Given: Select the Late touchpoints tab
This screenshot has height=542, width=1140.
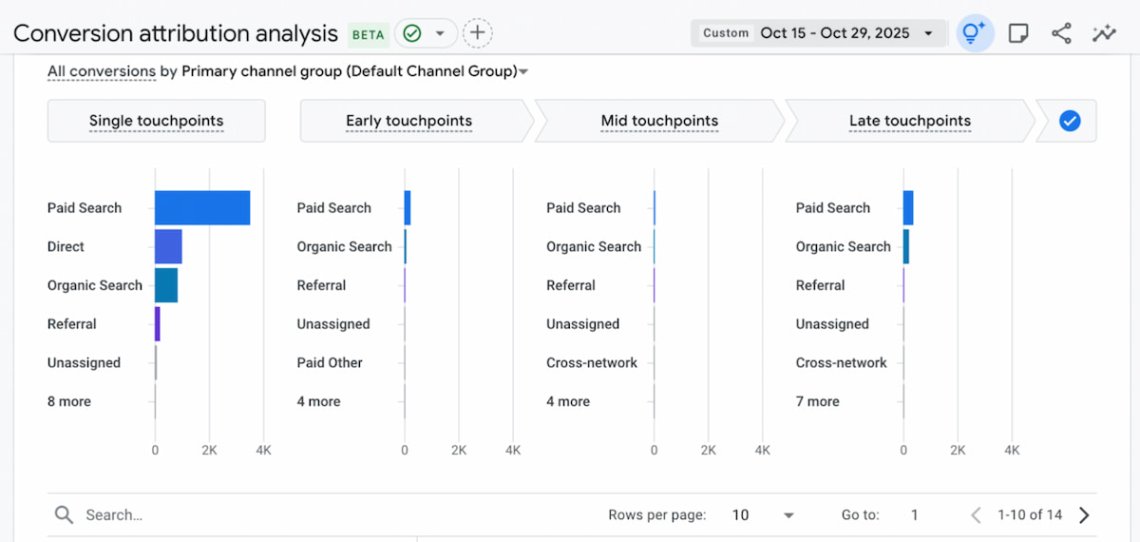Looking at the screenshot, I should (x=910, y=121).
